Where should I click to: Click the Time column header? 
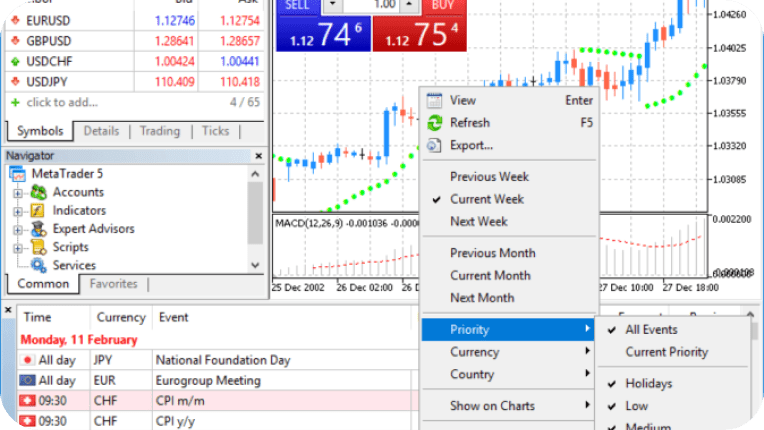click(x=54, y=318)
